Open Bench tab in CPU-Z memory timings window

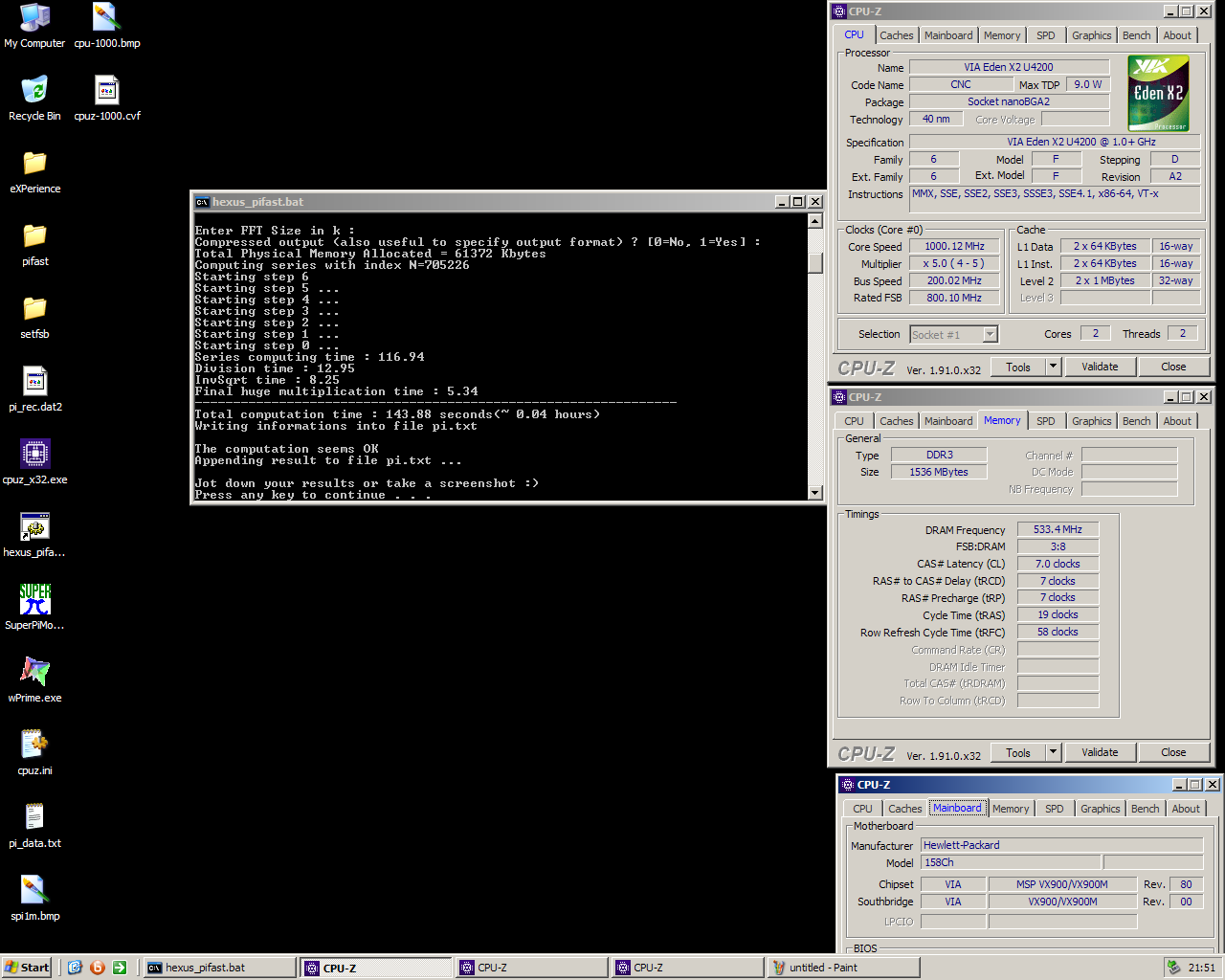1137,421
